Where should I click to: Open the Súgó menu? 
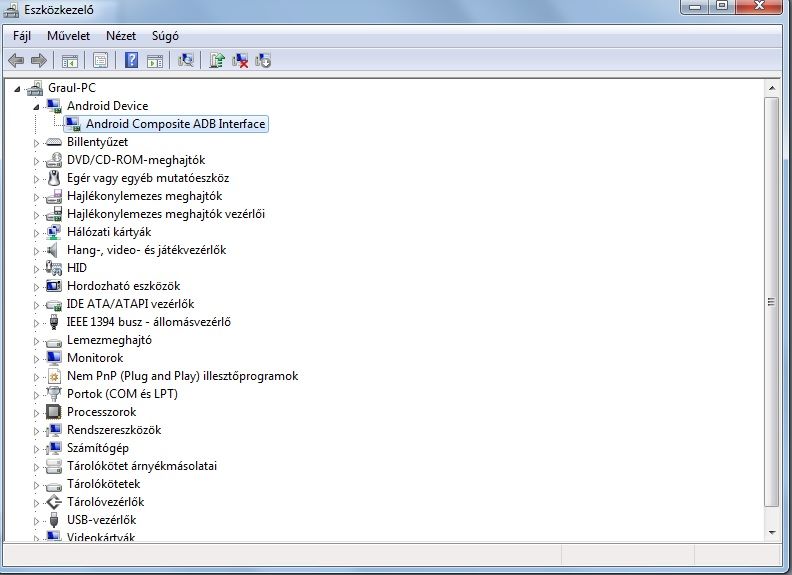coord(165,36)
